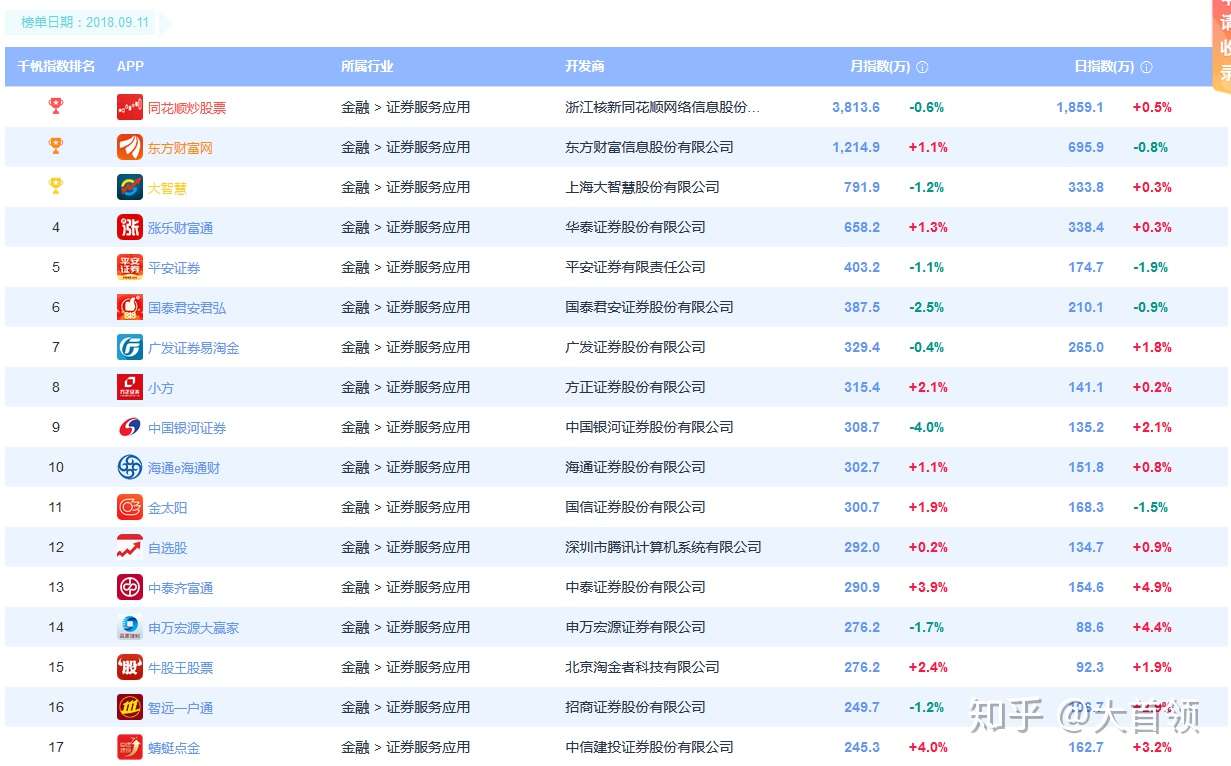
Task: Click the 牛股王股票 app icon
Action: tap(130, 667)
